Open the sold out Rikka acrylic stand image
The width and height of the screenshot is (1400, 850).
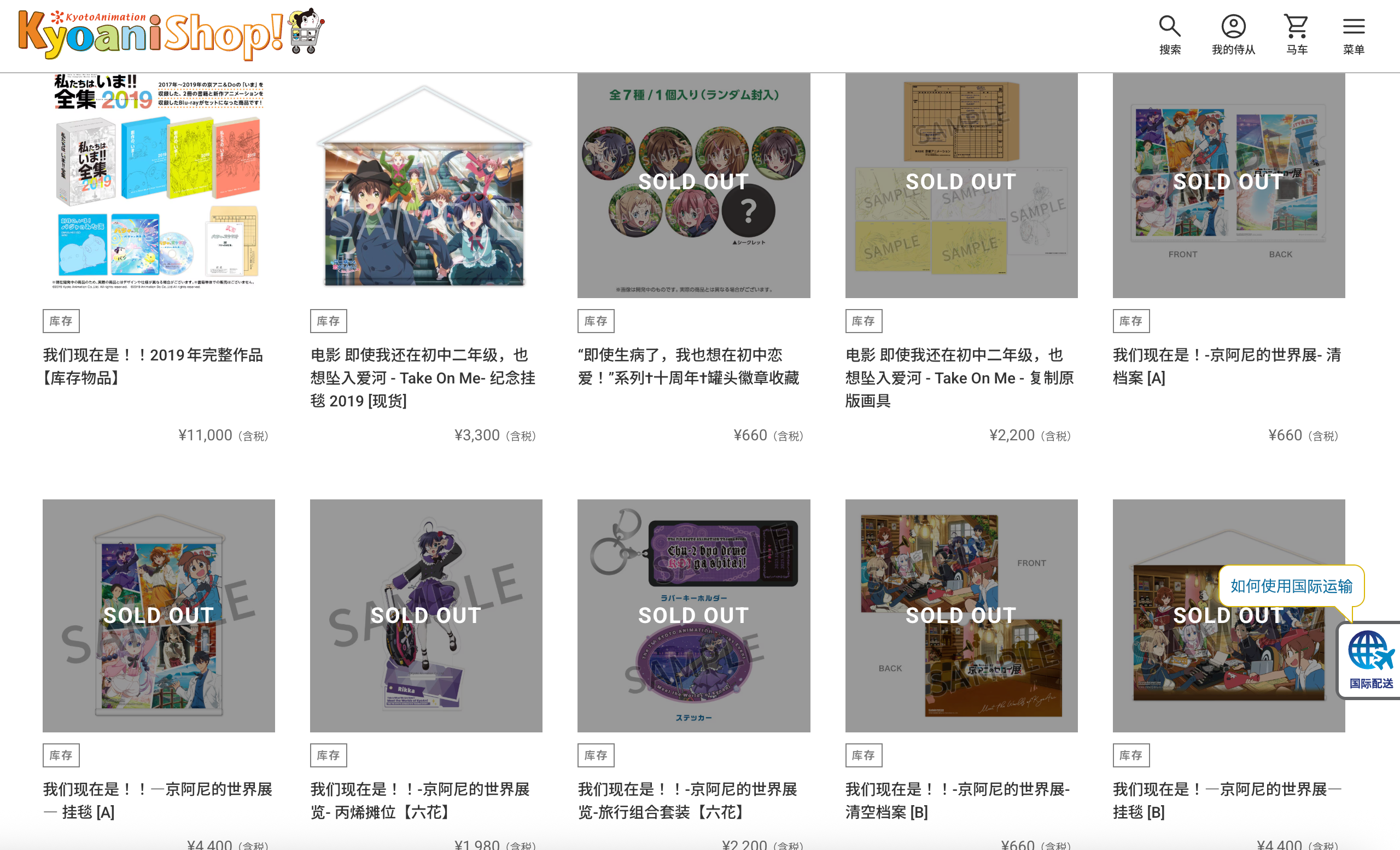[x=426, y=615]
